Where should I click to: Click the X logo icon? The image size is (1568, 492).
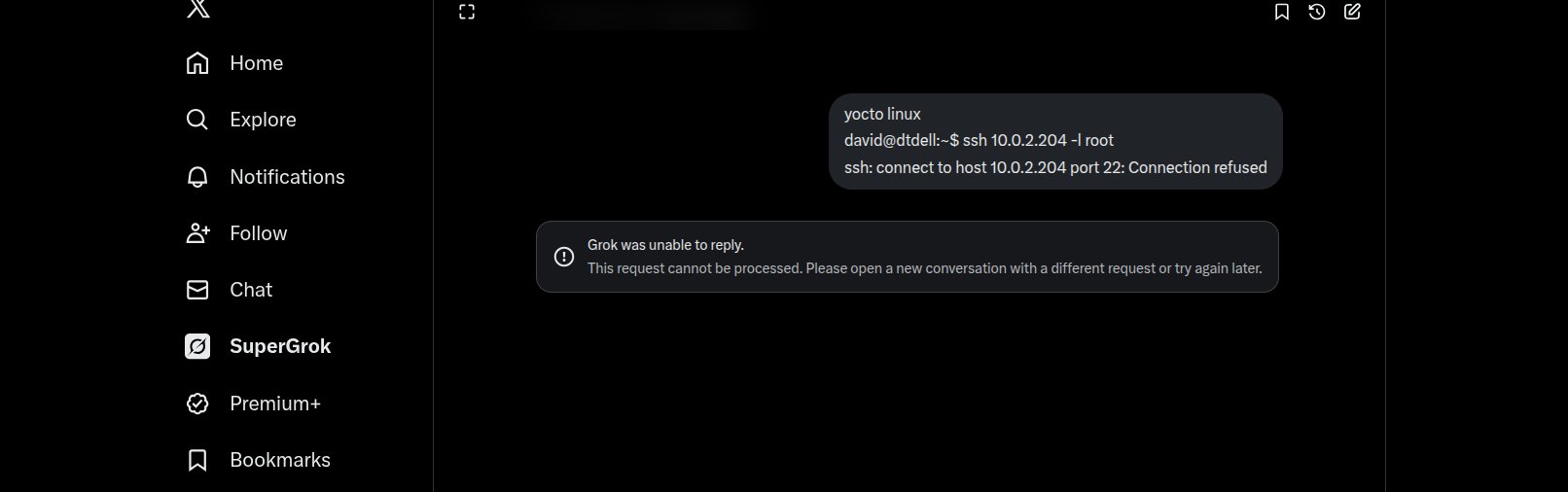coord(197,9)
